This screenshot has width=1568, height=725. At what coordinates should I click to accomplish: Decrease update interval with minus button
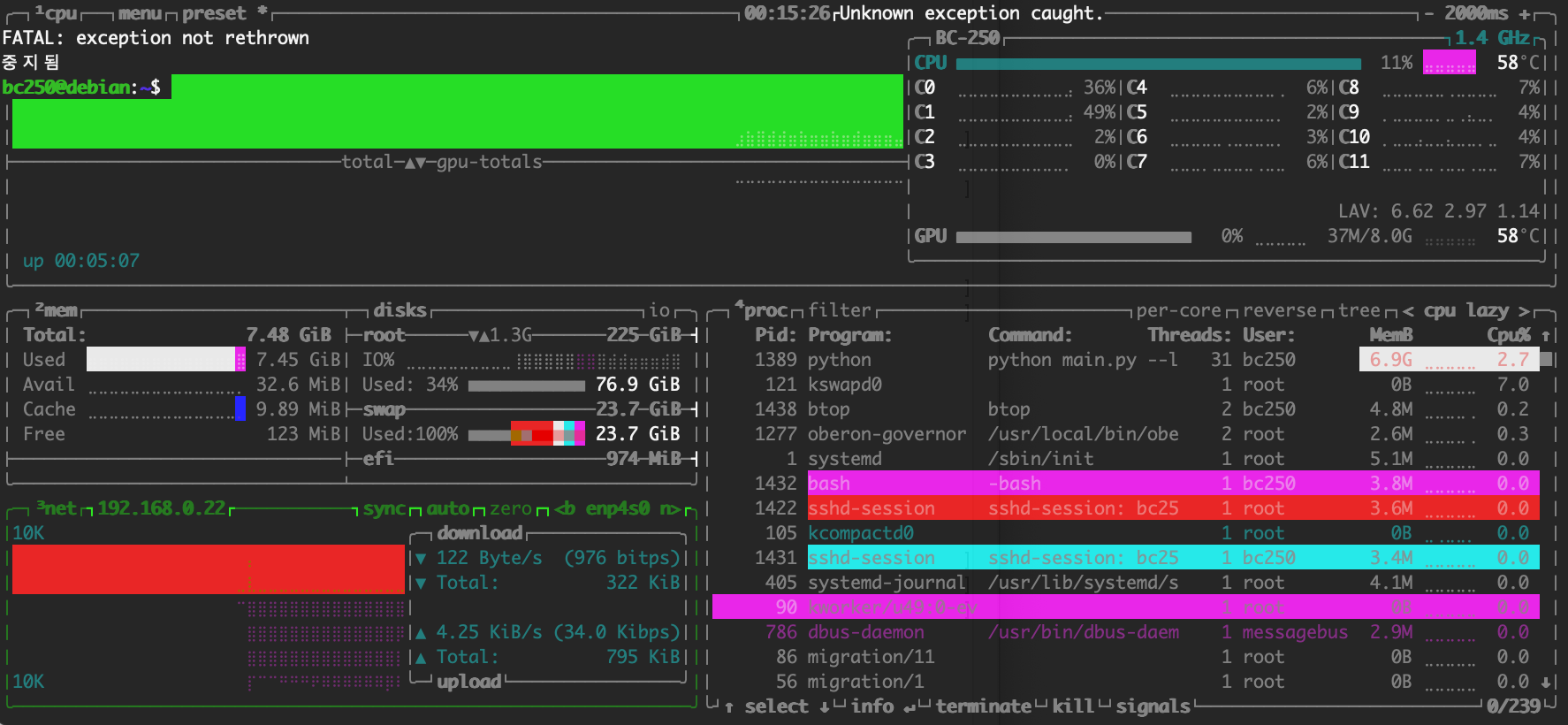(1428, 13)
